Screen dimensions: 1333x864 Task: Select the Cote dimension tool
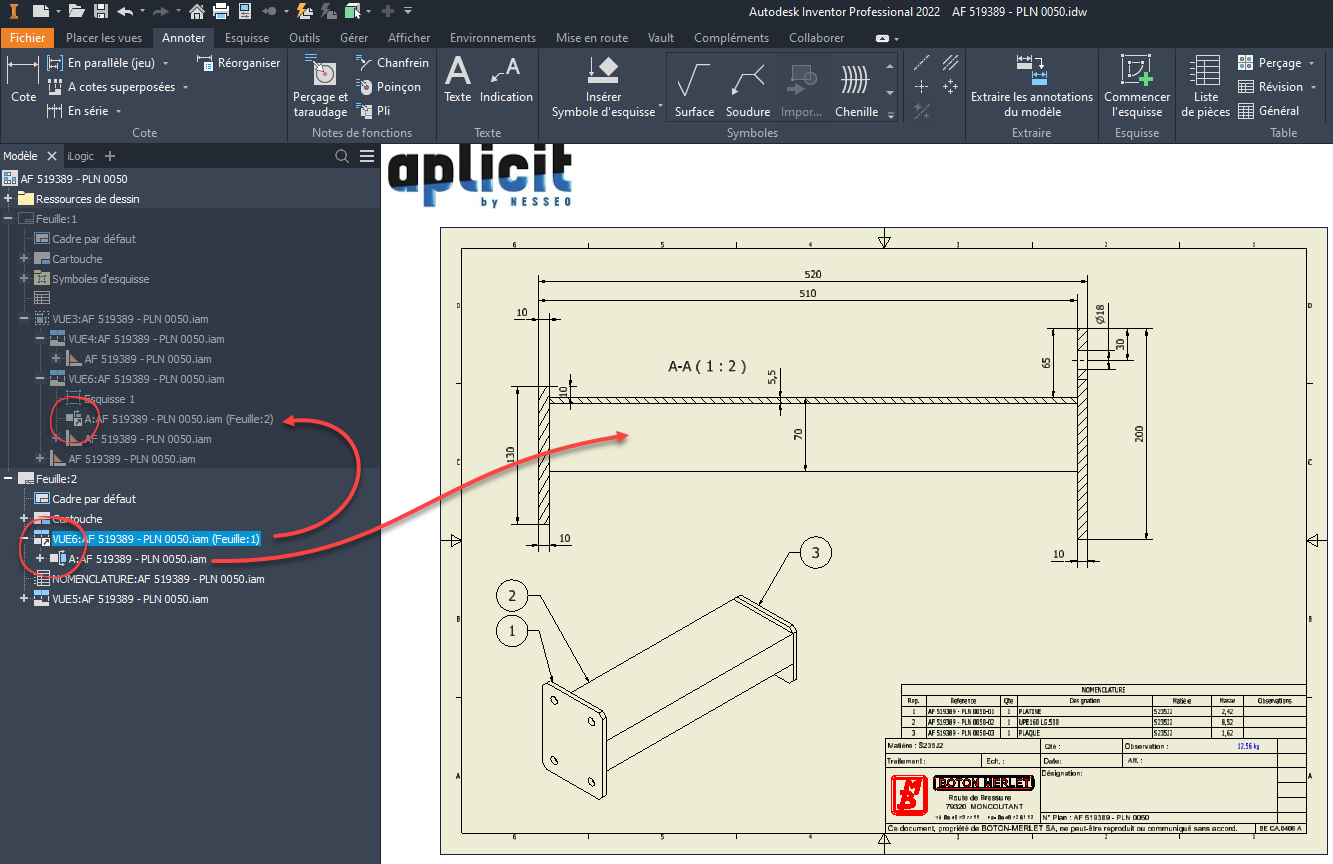tap(23, 80)
